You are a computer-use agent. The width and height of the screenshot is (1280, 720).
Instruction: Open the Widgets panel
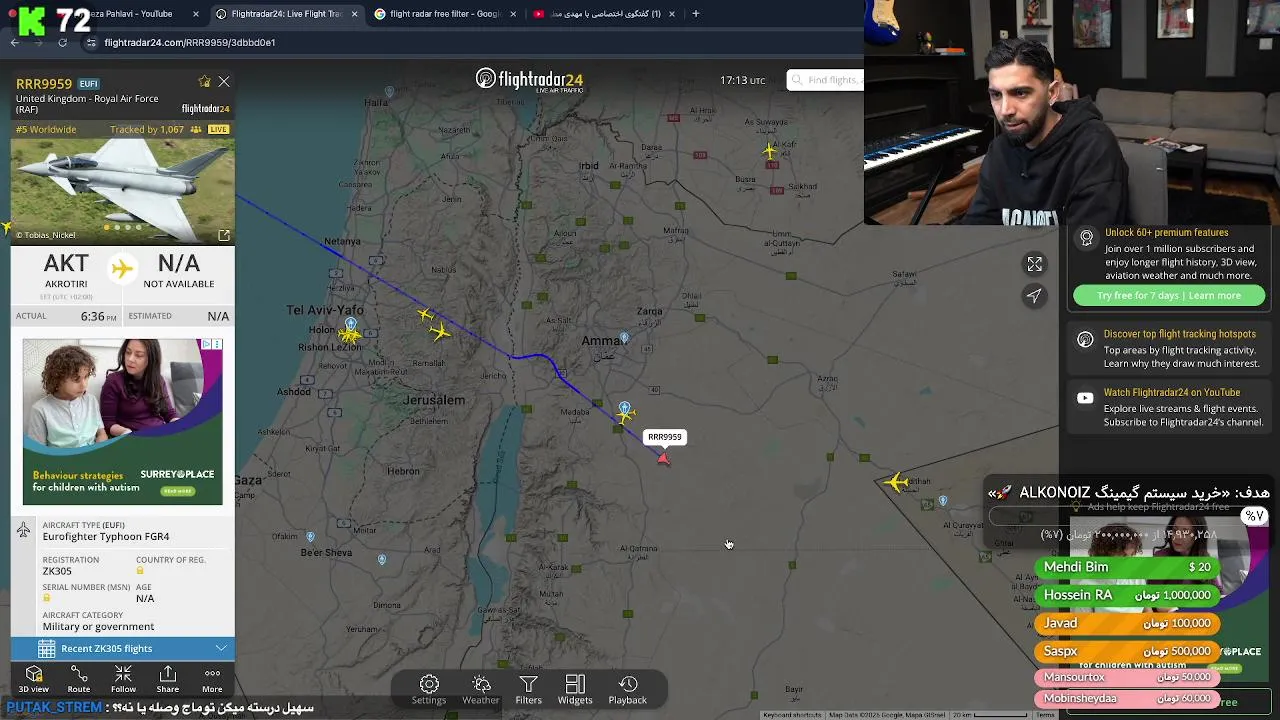[575, 689]
